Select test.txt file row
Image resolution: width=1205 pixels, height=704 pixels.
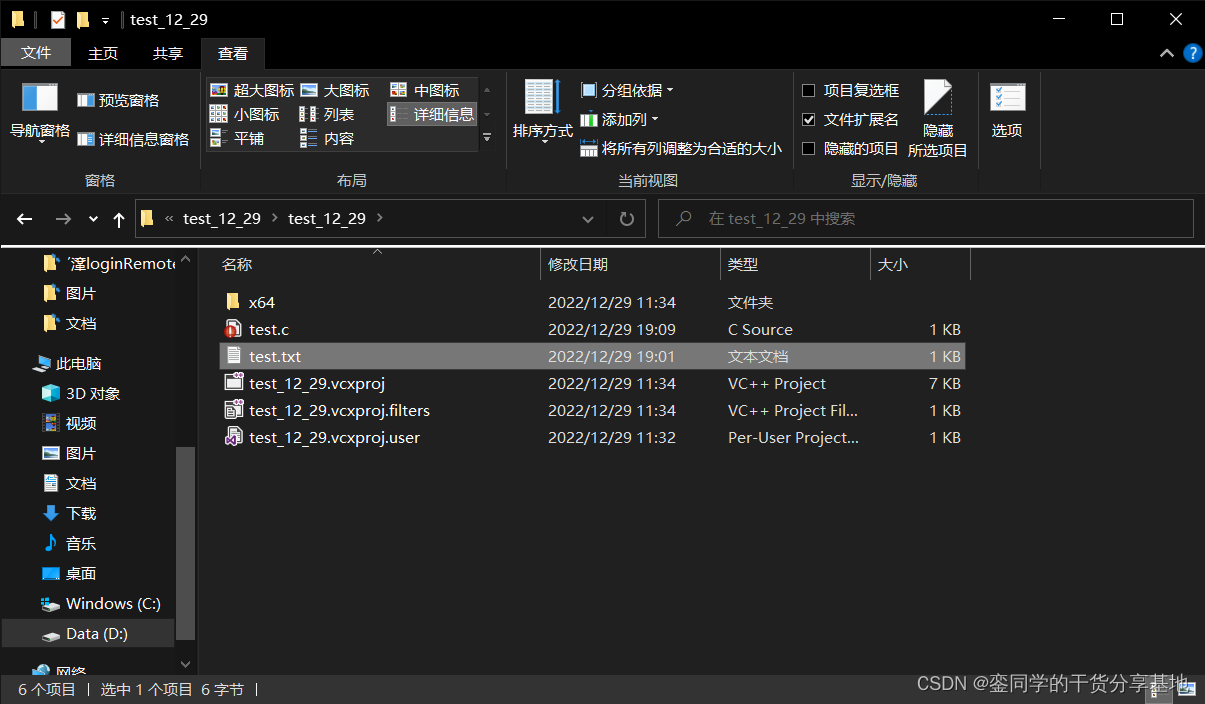click(x=592, y=356)
